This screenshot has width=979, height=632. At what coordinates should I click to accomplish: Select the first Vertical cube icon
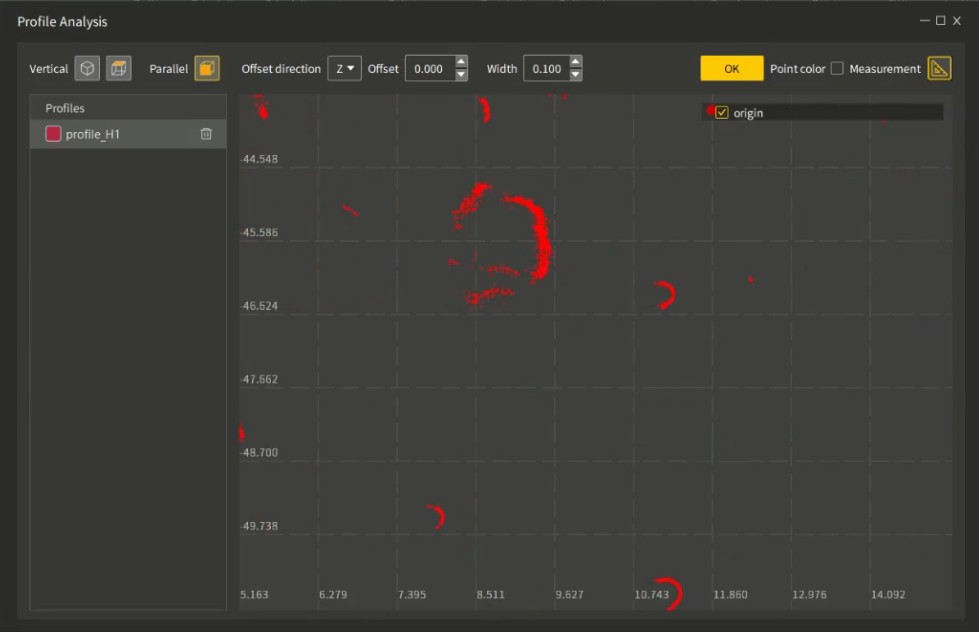pos(87,68)
